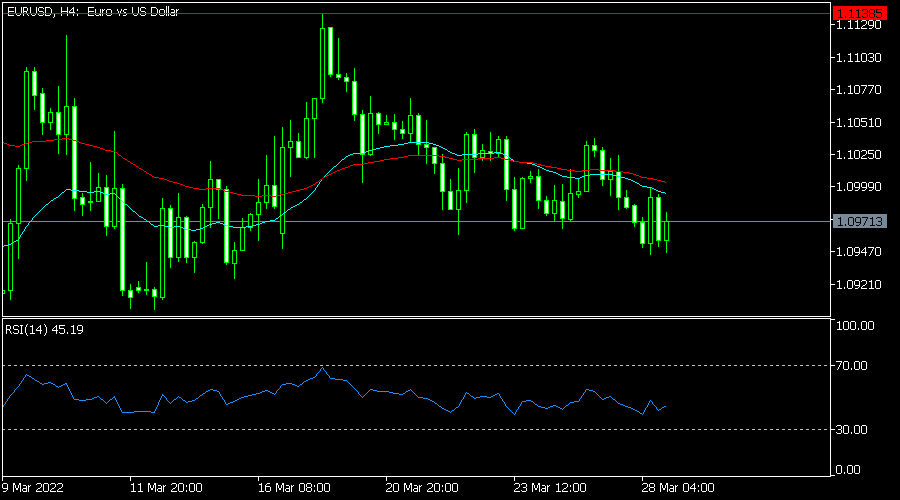
Task: Click the 11 Mar 20:00 time label
Action: click(166, 488)
